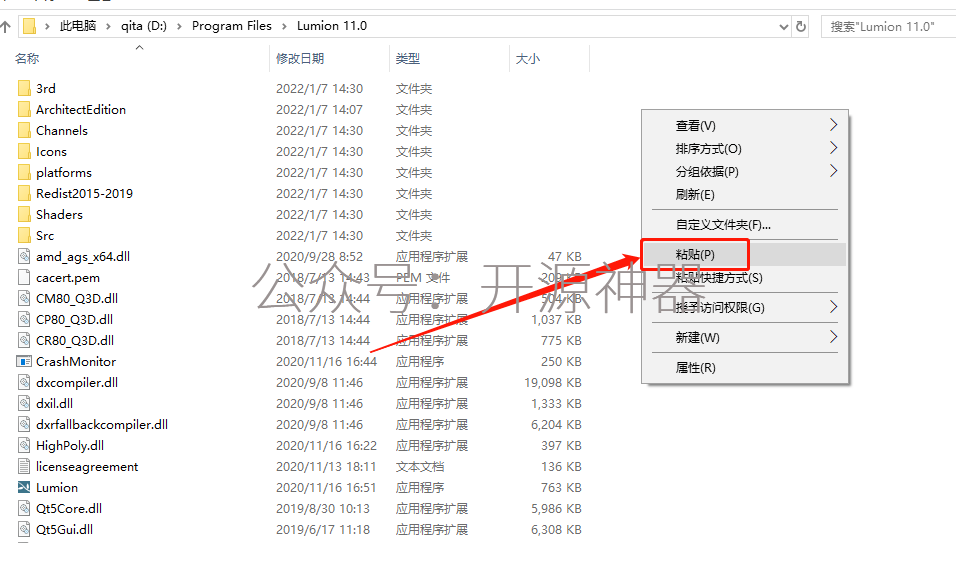The height and width of the screenshot is (564, 956).
Task: Select the CrashMonitor file name
Action: [76, 362]
